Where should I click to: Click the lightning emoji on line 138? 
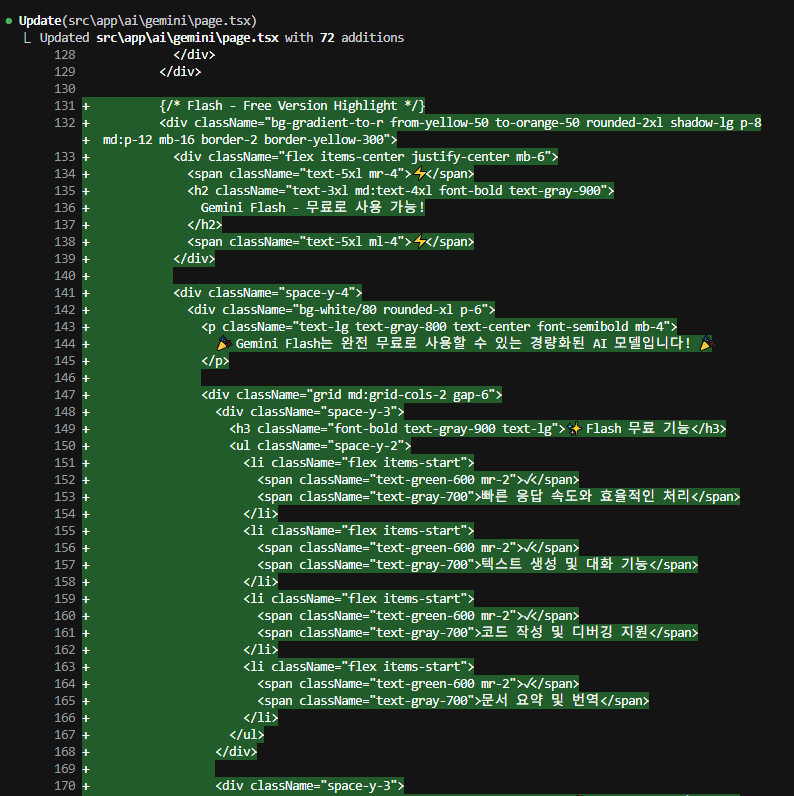coord(420,241)
